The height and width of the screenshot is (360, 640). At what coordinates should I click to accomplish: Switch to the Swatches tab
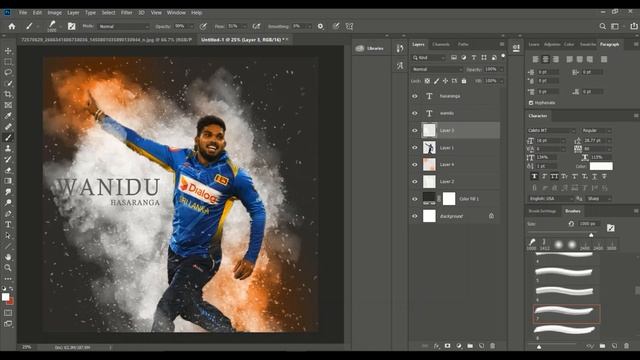point(588,44)
